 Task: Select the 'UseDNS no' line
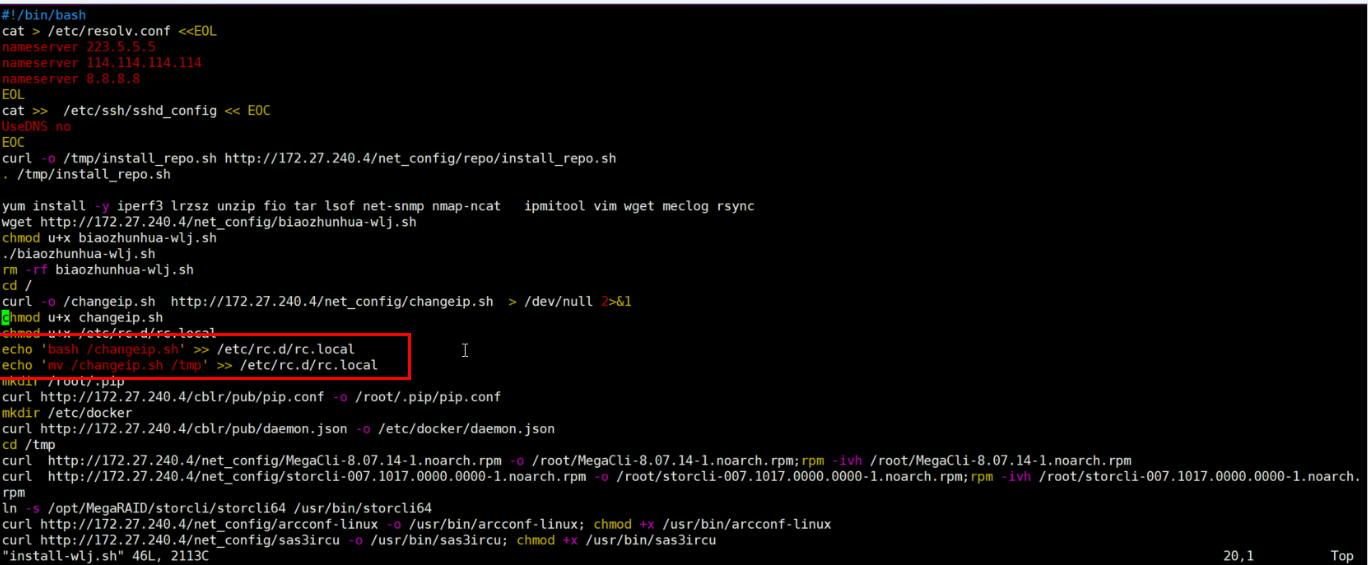36,126
